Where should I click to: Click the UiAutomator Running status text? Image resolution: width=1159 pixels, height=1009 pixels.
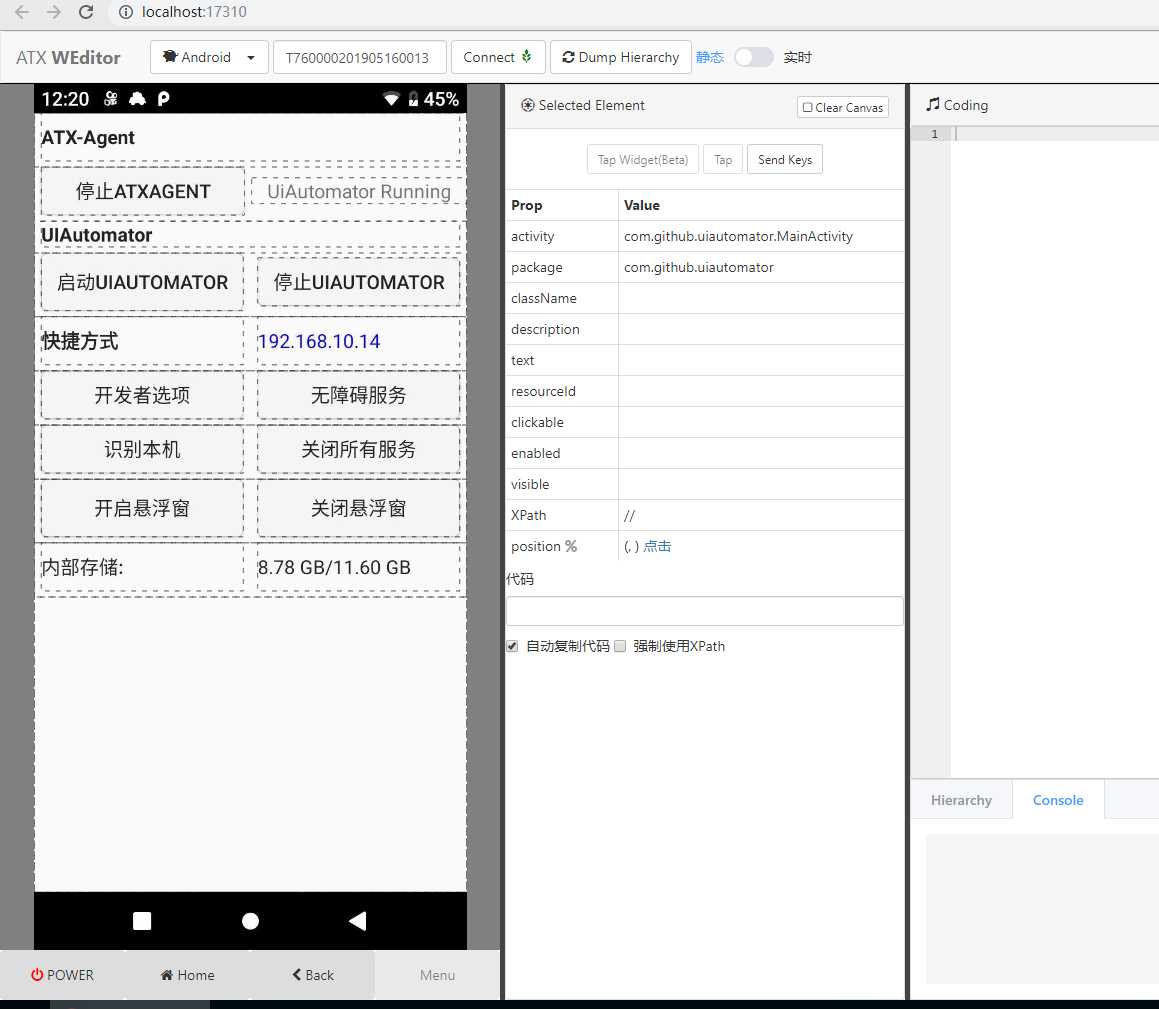click(x=359, y=191)
